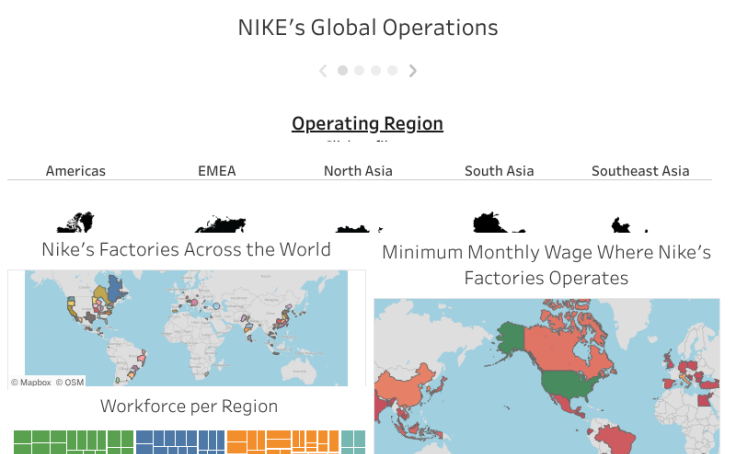736x454 pixels.
Task: Click the previous story page arrow
Action: pos(323,71)
